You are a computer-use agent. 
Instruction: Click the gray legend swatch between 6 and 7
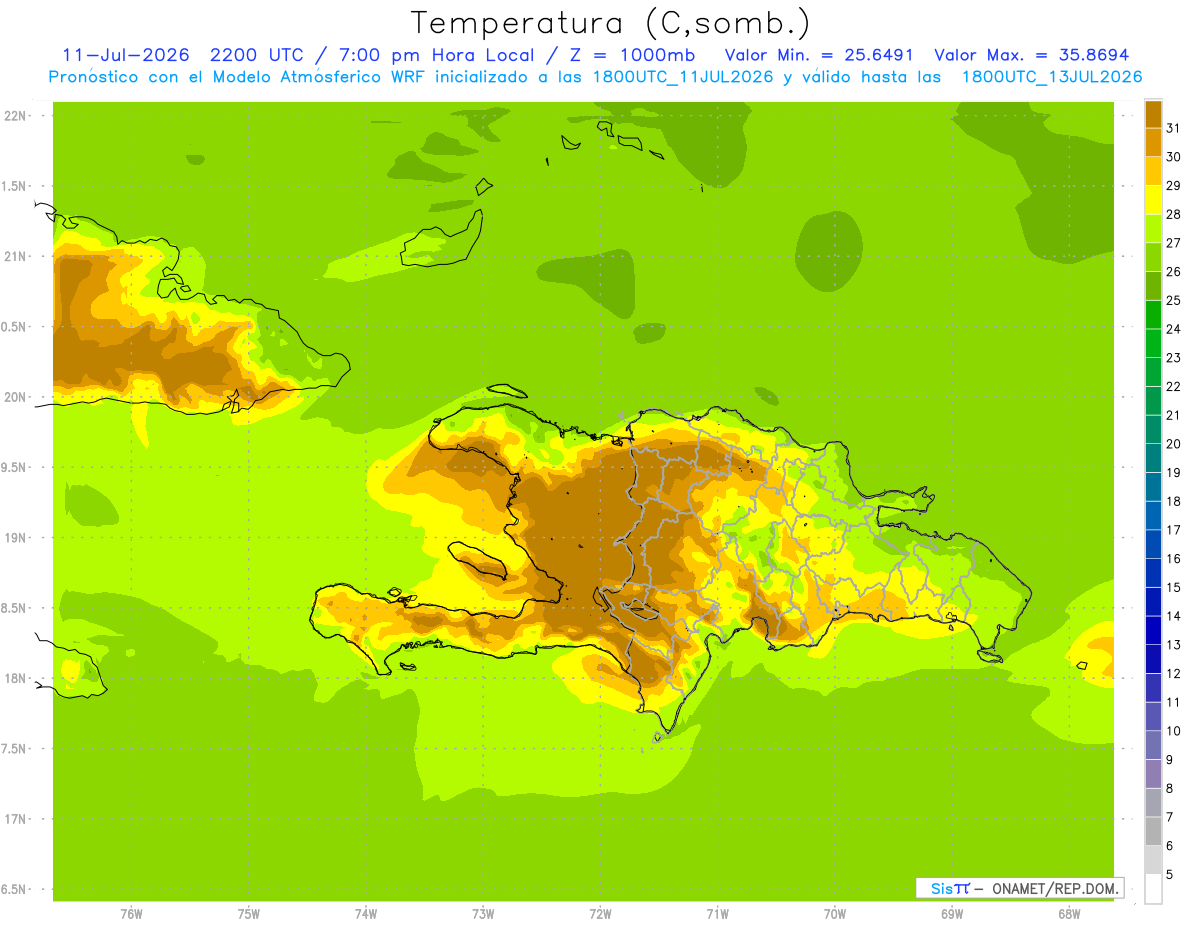[1153, 831]
